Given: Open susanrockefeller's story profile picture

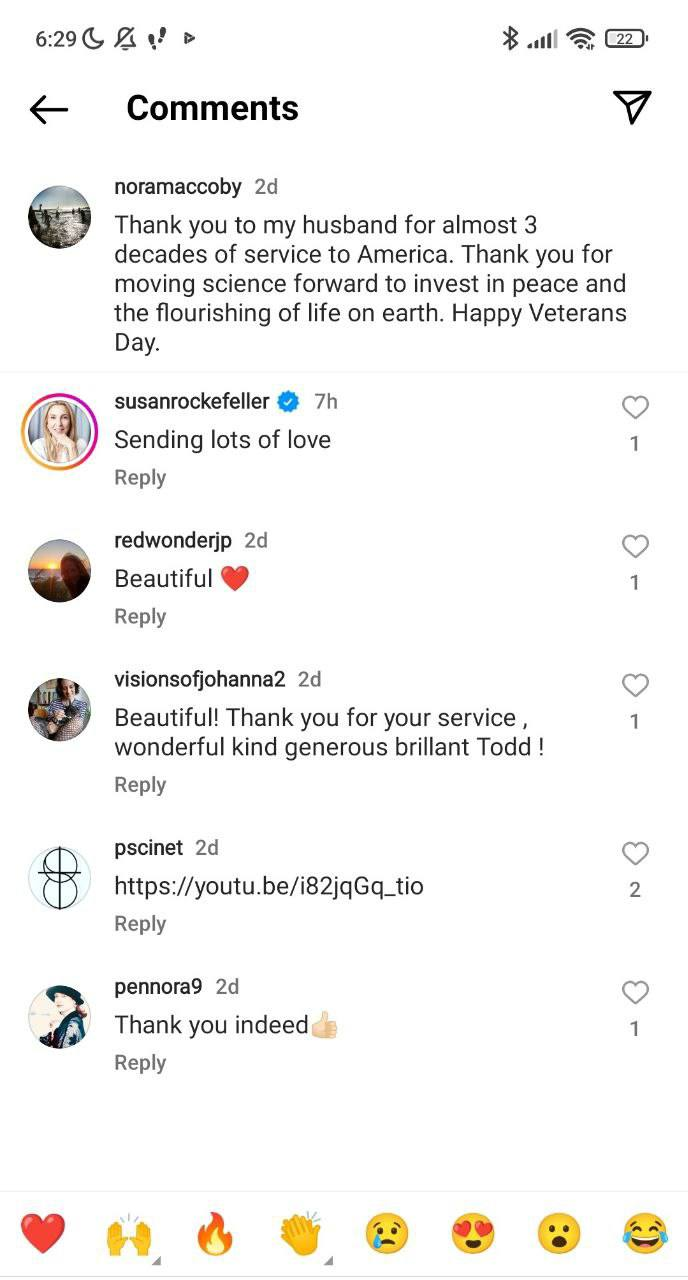Looking at the screenshot, I should point(59,432).
